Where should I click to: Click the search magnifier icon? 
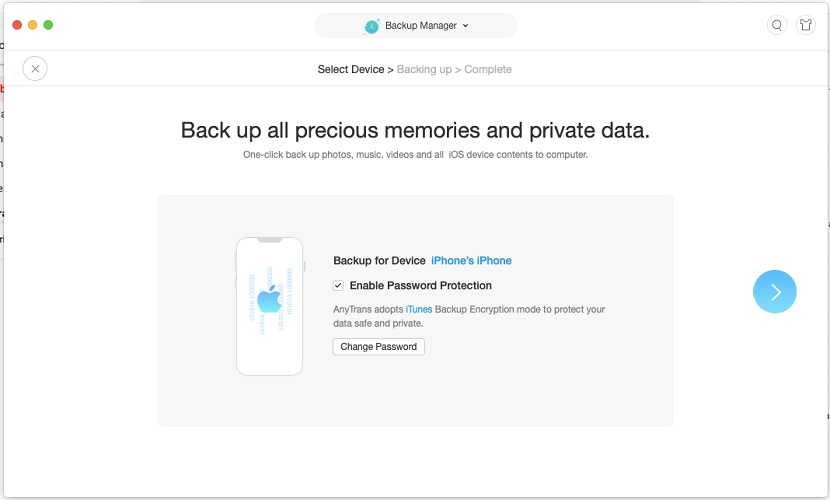[x=777, y=26]
